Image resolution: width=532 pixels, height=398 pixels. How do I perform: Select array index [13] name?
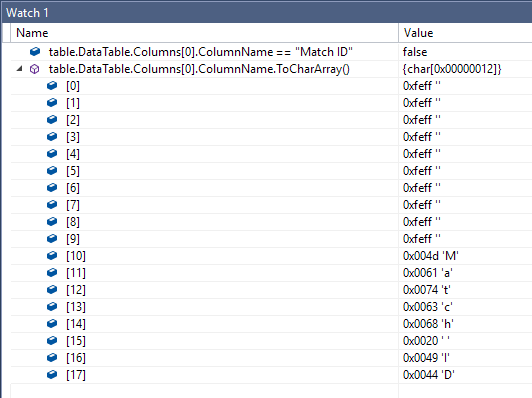pos(76,307)
